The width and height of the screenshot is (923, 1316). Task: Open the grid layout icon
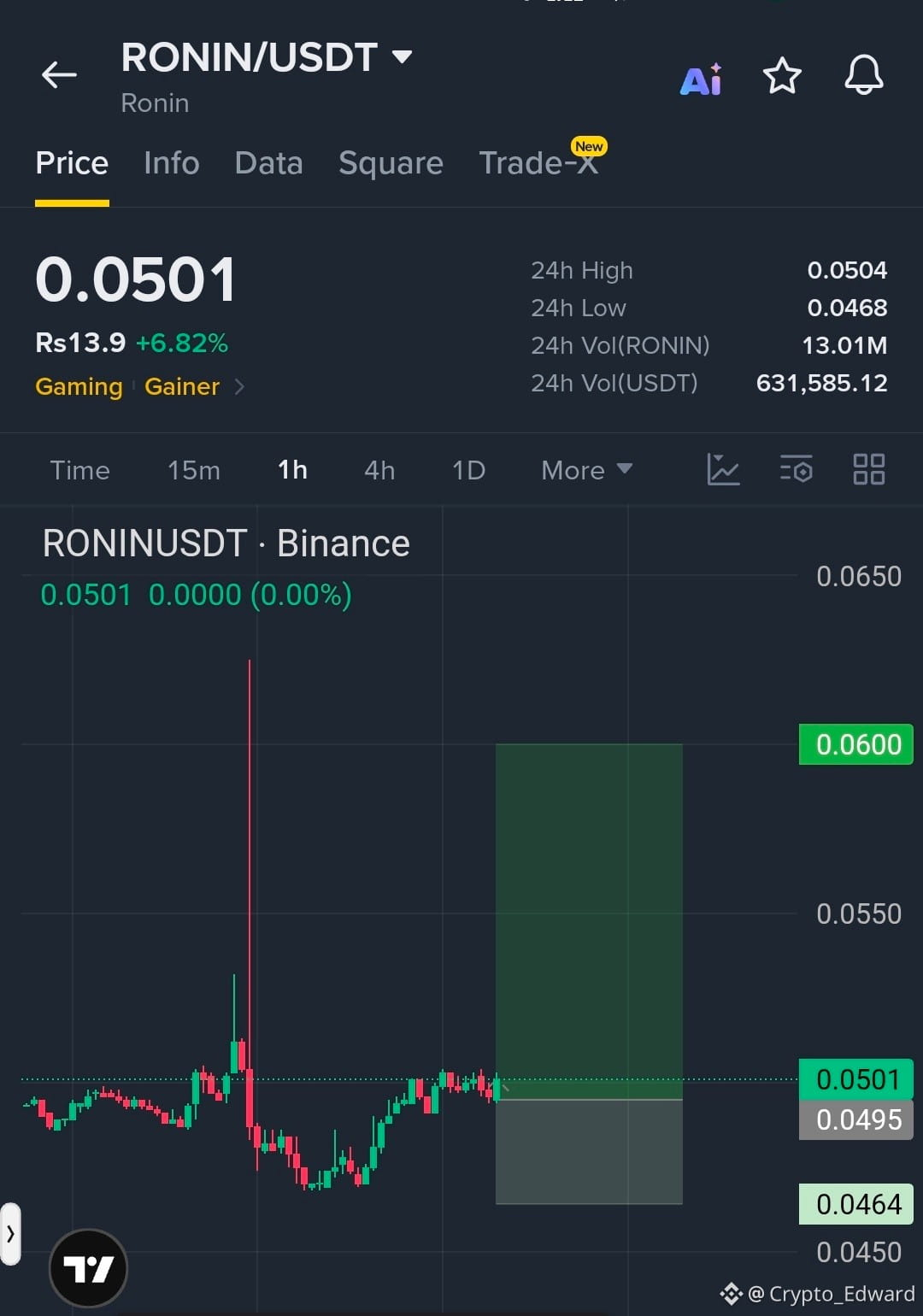[869, 469]
